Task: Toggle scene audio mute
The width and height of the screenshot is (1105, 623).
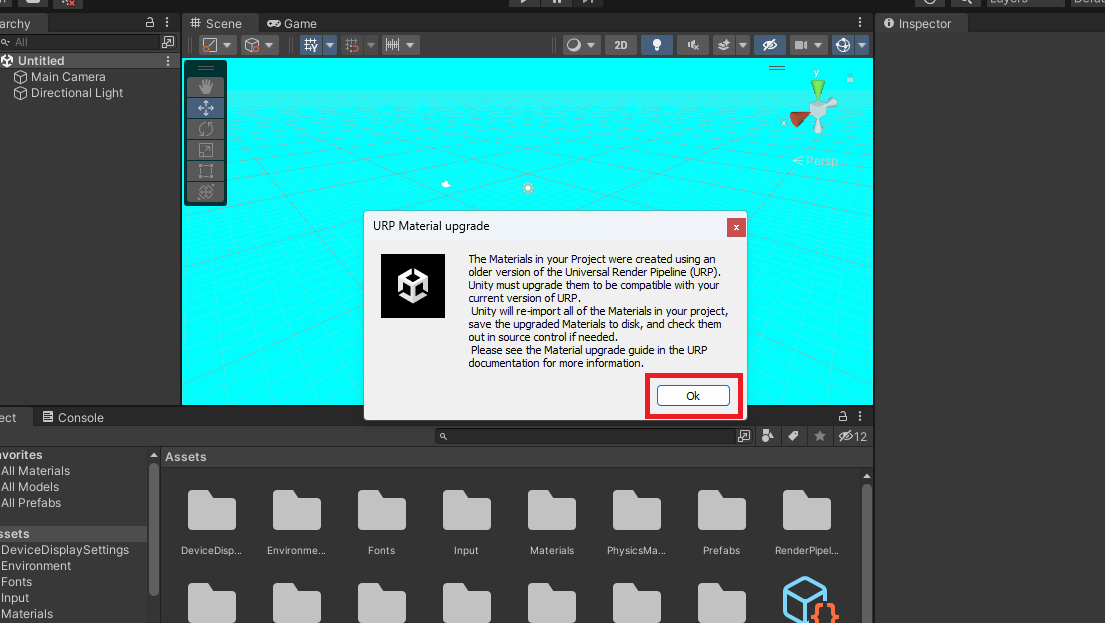Action: [693, 45]
